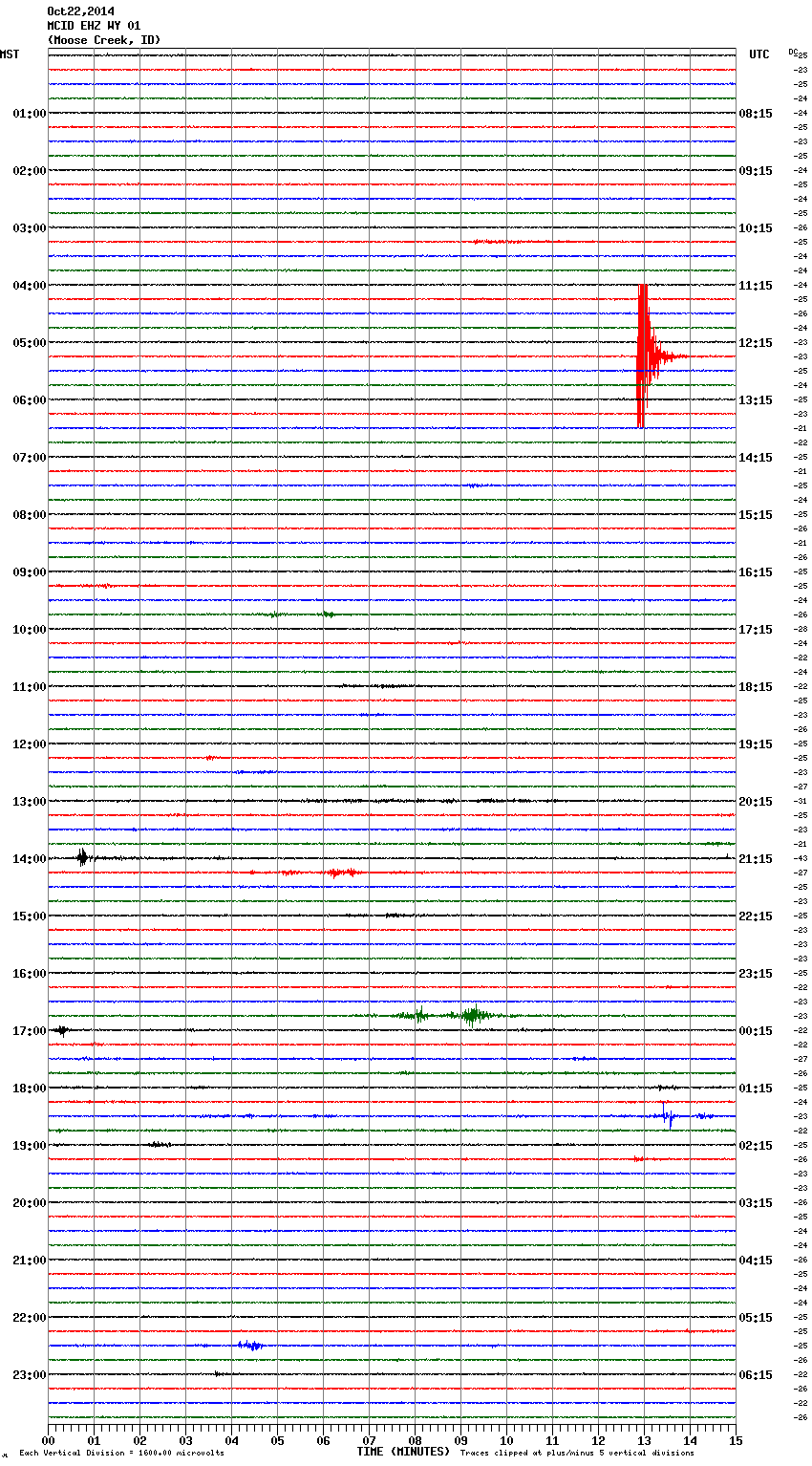Select the 08 minute tick label
Image resolution: width=812 pixels, height=1466 pixels.
pyautogui.click(x=415, y=1440)
